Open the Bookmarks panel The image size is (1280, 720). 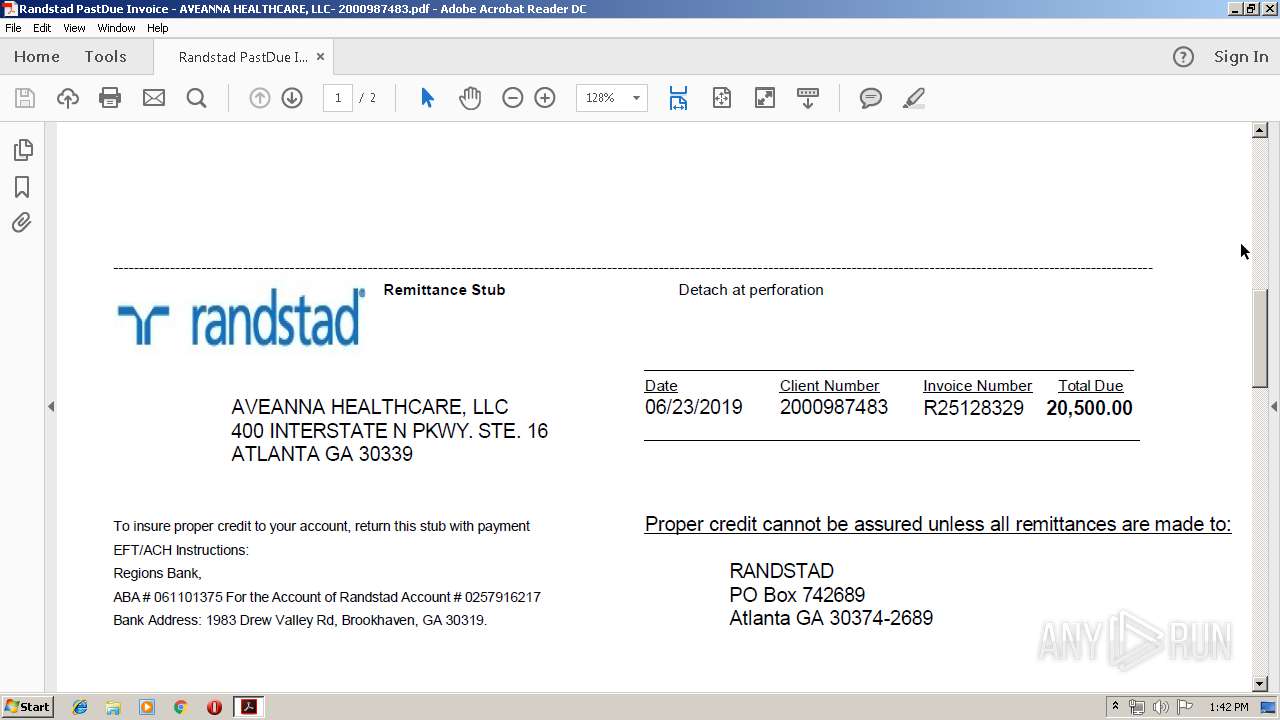click(22, 187)
